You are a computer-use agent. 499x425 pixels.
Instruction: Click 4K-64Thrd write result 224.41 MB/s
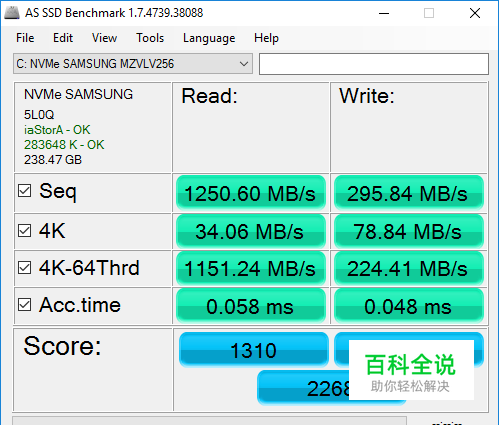pos(408,268)
